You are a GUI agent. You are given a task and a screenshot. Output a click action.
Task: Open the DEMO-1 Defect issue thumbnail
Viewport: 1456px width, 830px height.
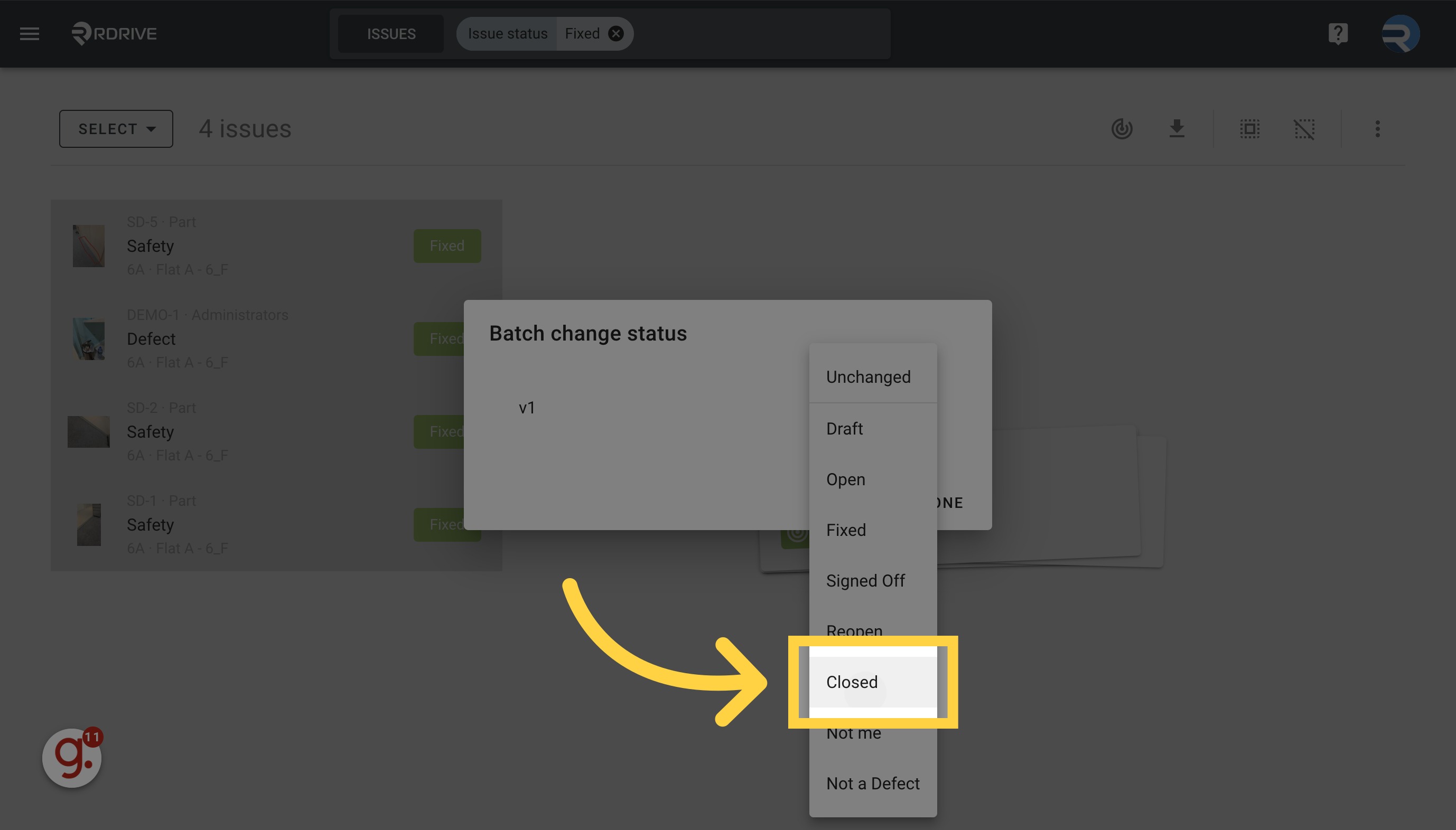88,338
